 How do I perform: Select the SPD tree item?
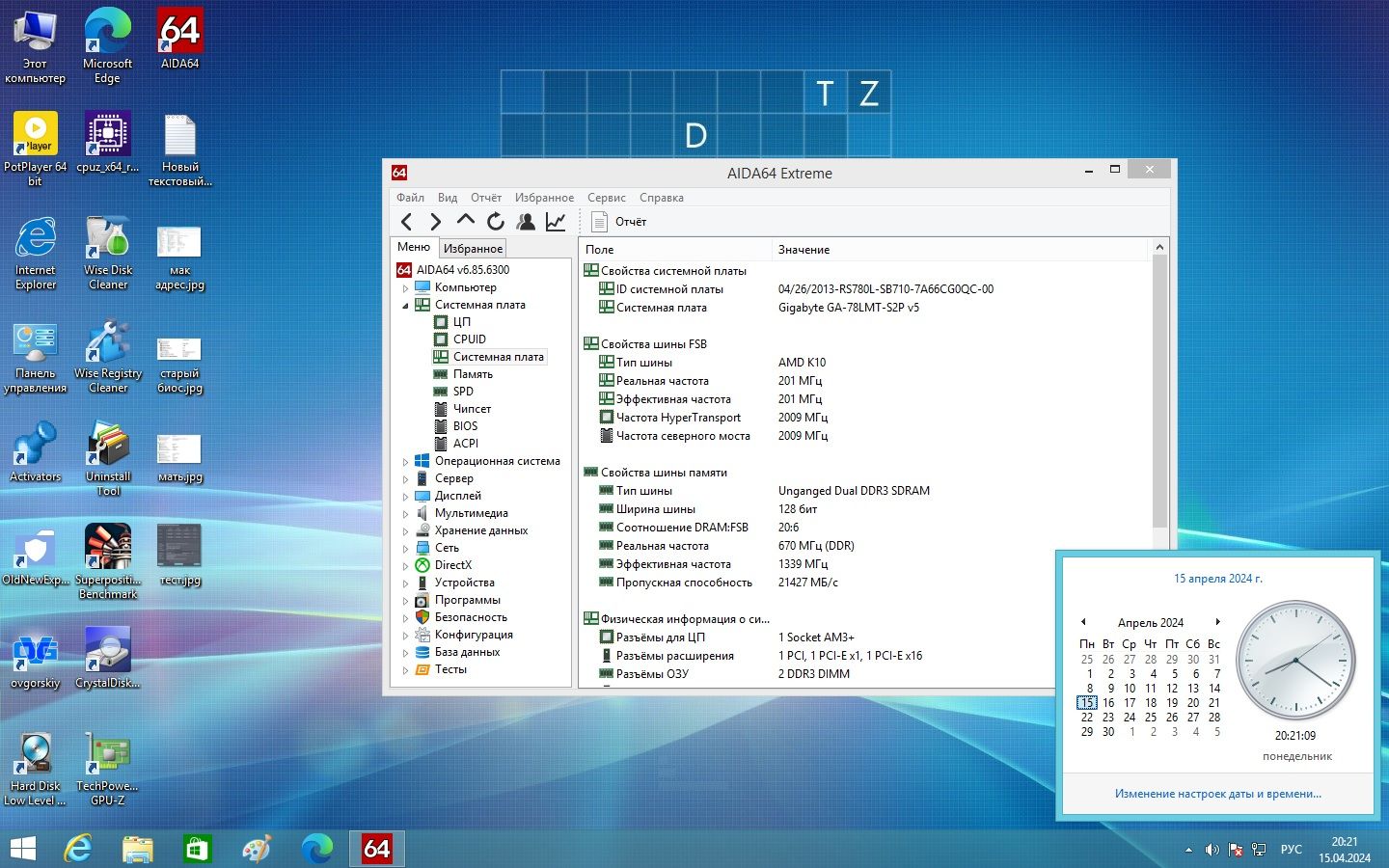(463, 392)
